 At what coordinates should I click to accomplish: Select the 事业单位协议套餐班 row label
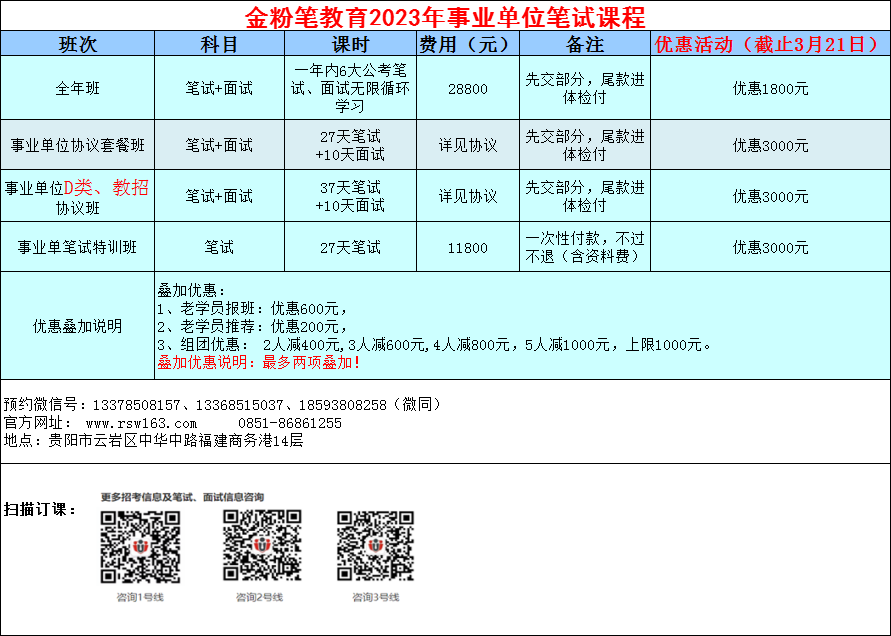click(x=78, y=145)
